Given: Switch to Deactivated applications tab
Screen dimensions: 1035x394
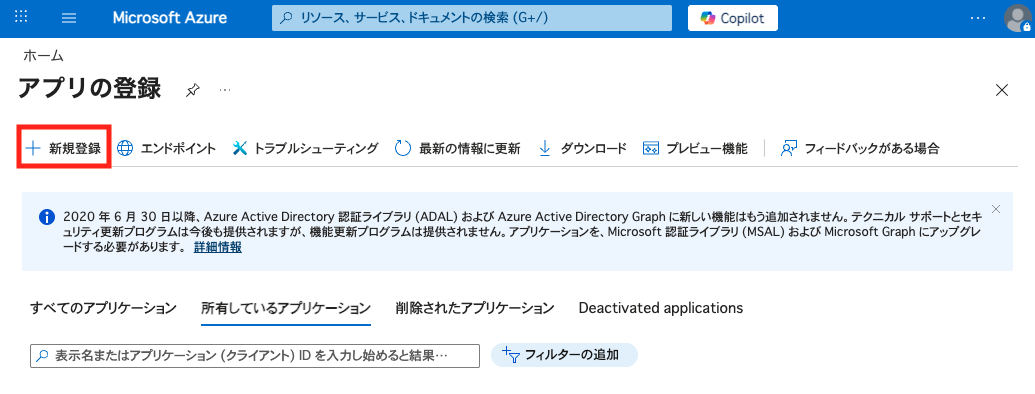Looking at the screenshot, I should (661, 308).
